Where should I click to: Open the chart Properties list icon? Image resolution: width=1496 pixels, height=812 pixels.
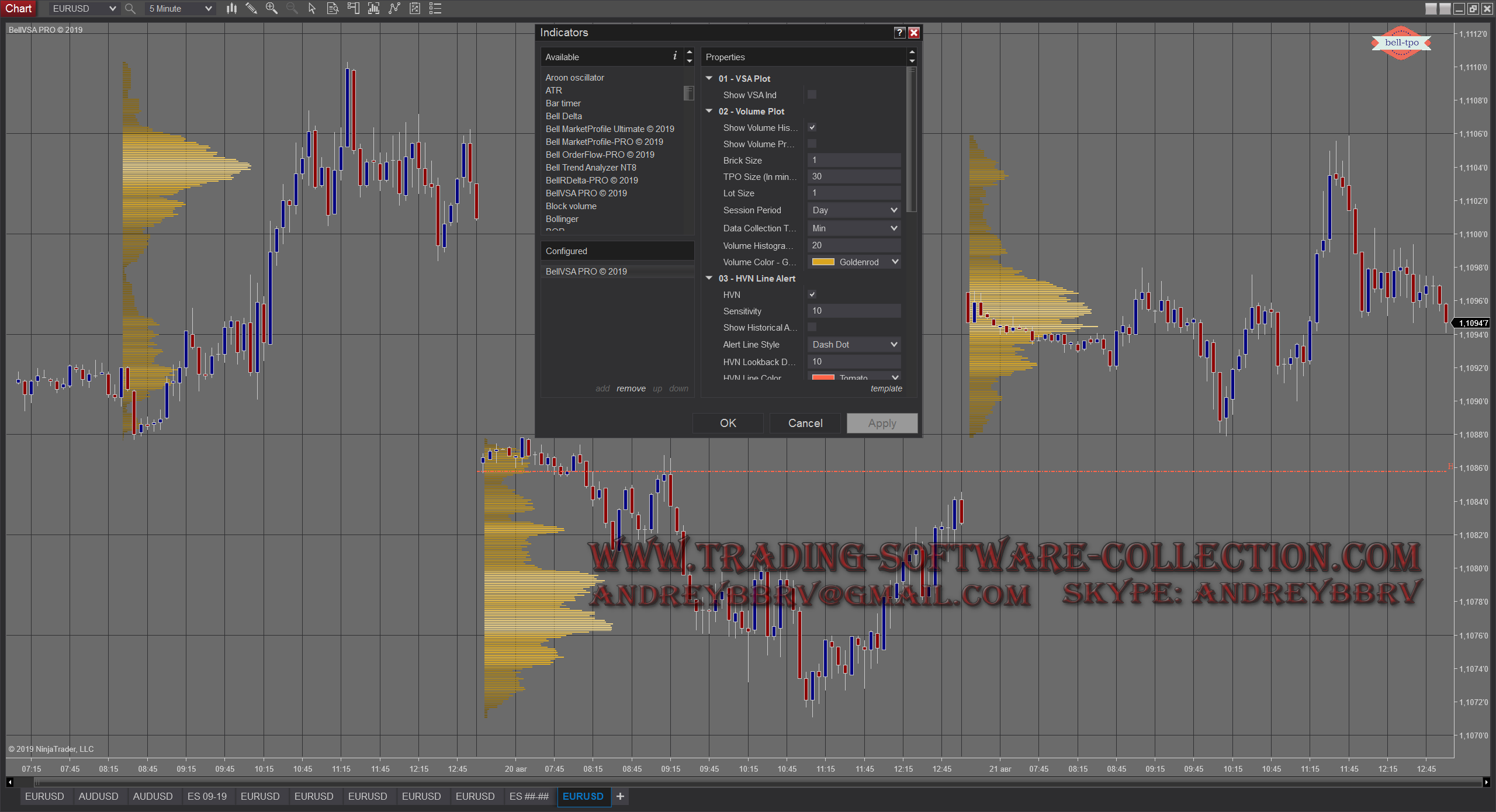[x=435, y=8]
